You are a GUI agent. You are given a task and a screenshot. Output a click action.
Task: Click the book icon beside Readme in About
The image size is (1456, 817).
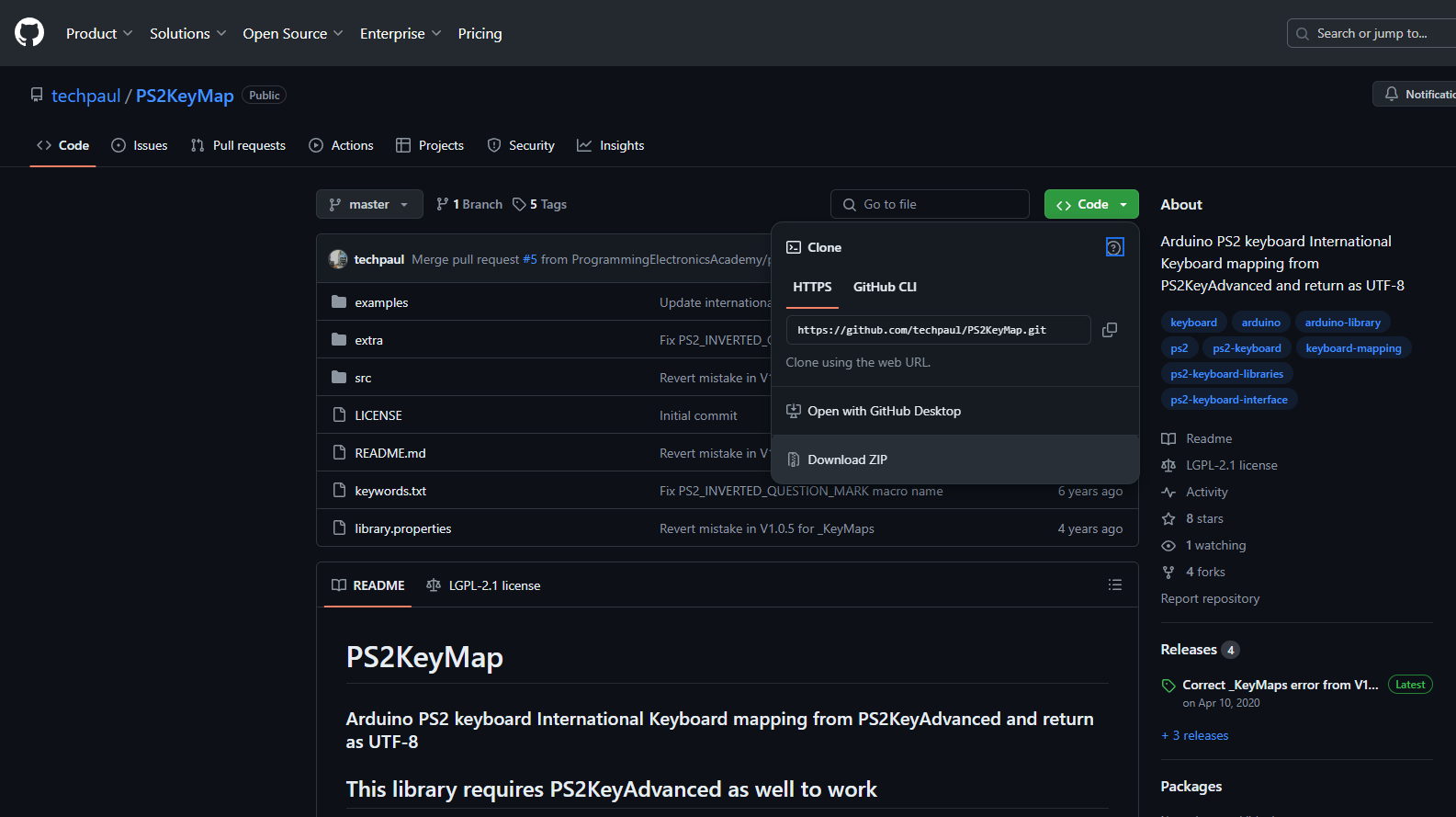[1168, 439]
